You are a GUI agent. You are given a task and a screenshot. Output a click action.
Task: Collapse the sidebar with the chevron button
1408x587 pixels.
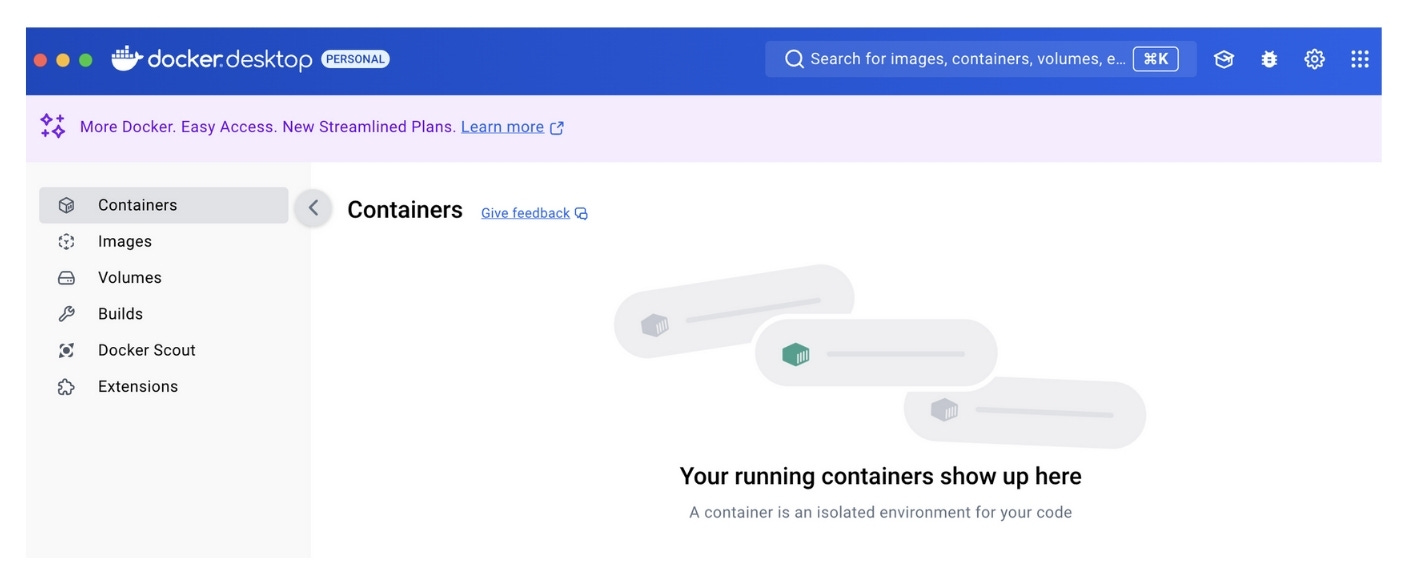pos(313,208)
